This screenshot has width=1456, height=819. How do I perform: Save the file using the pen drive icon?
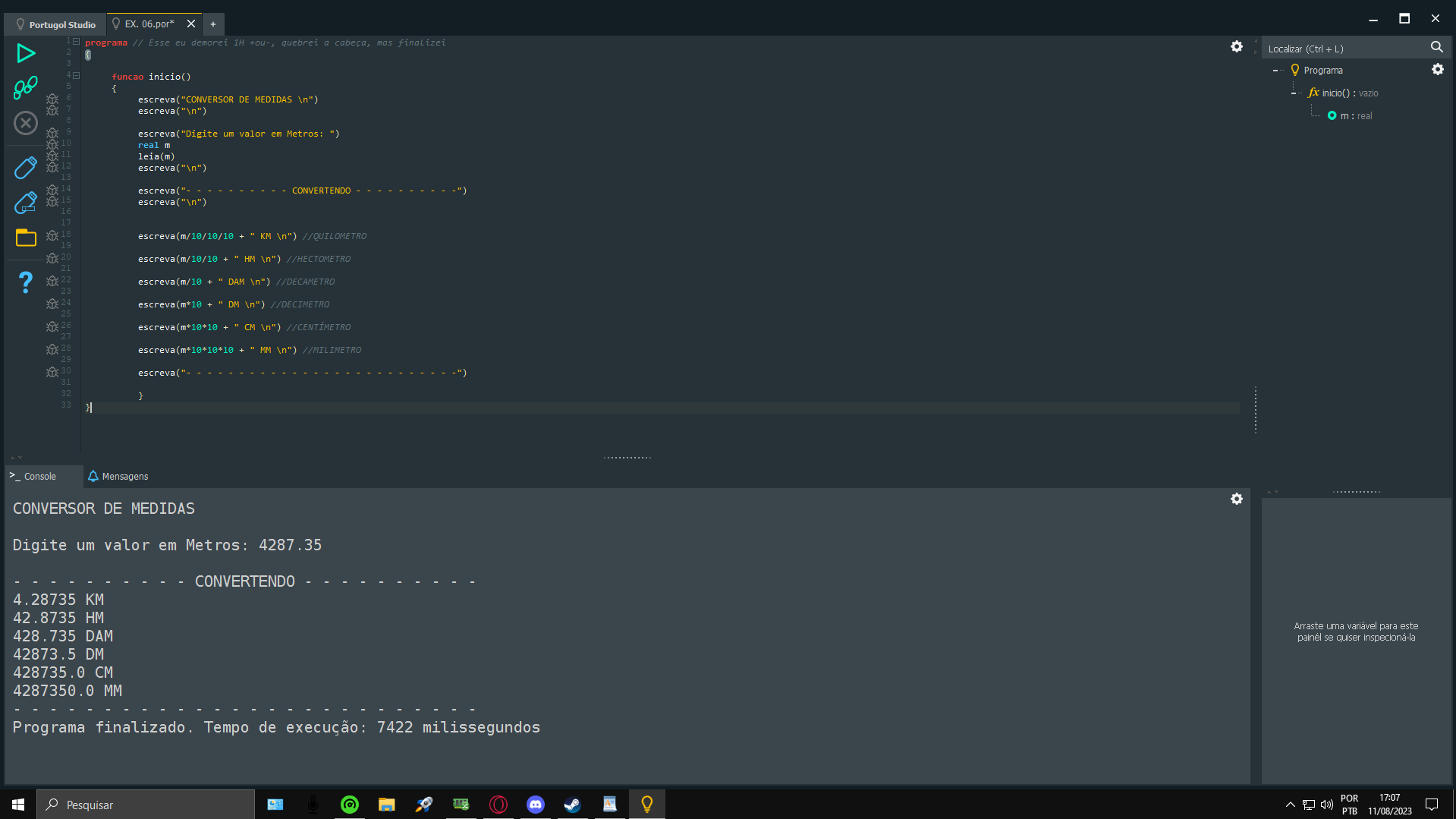pos(26,168)
